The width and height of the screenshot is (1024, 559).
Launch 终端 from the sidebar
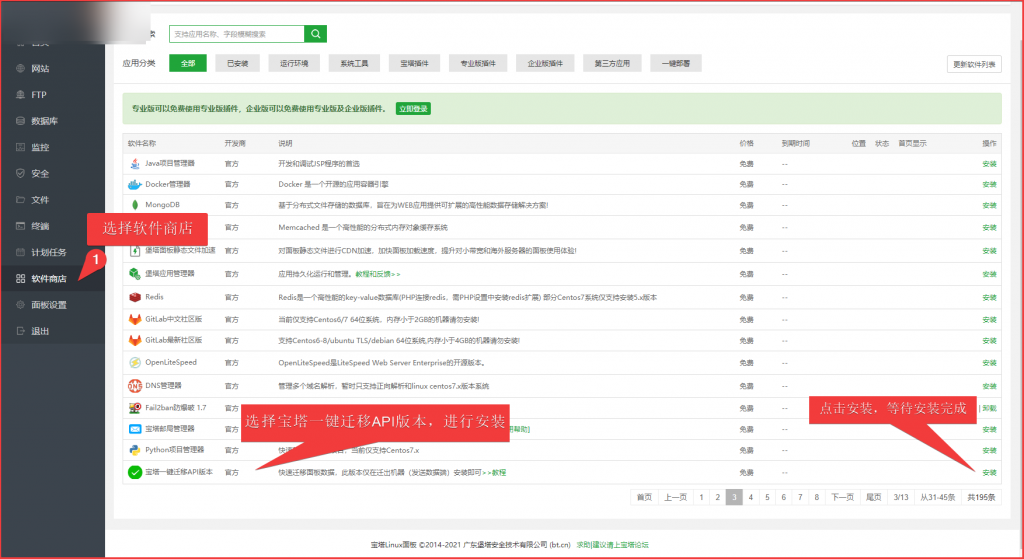point(40,226)
